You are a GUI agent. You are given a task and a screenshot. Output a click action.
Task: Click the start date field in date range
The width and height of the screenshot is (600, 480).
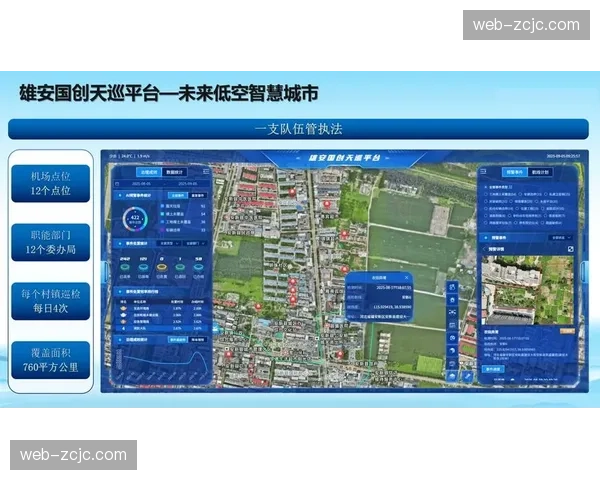141,184
